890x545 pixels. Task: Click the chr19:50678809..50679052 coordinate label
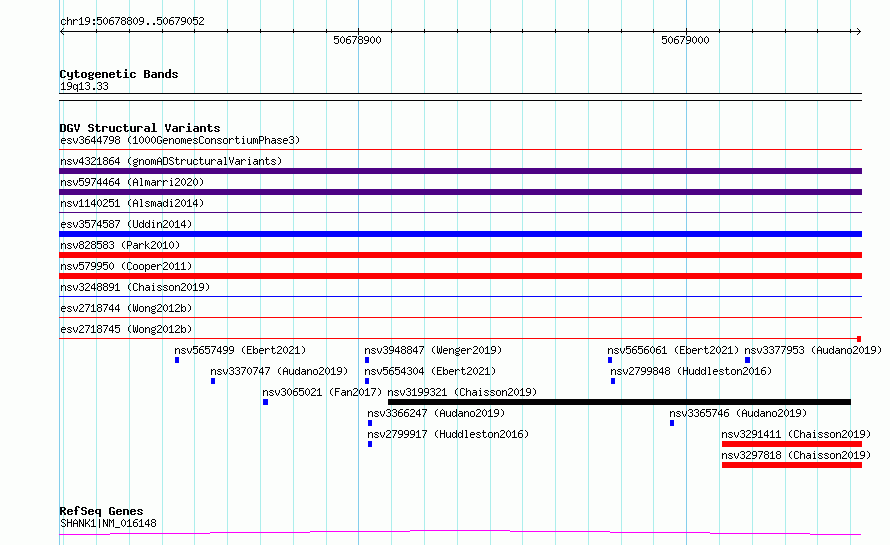click(132, 22)
